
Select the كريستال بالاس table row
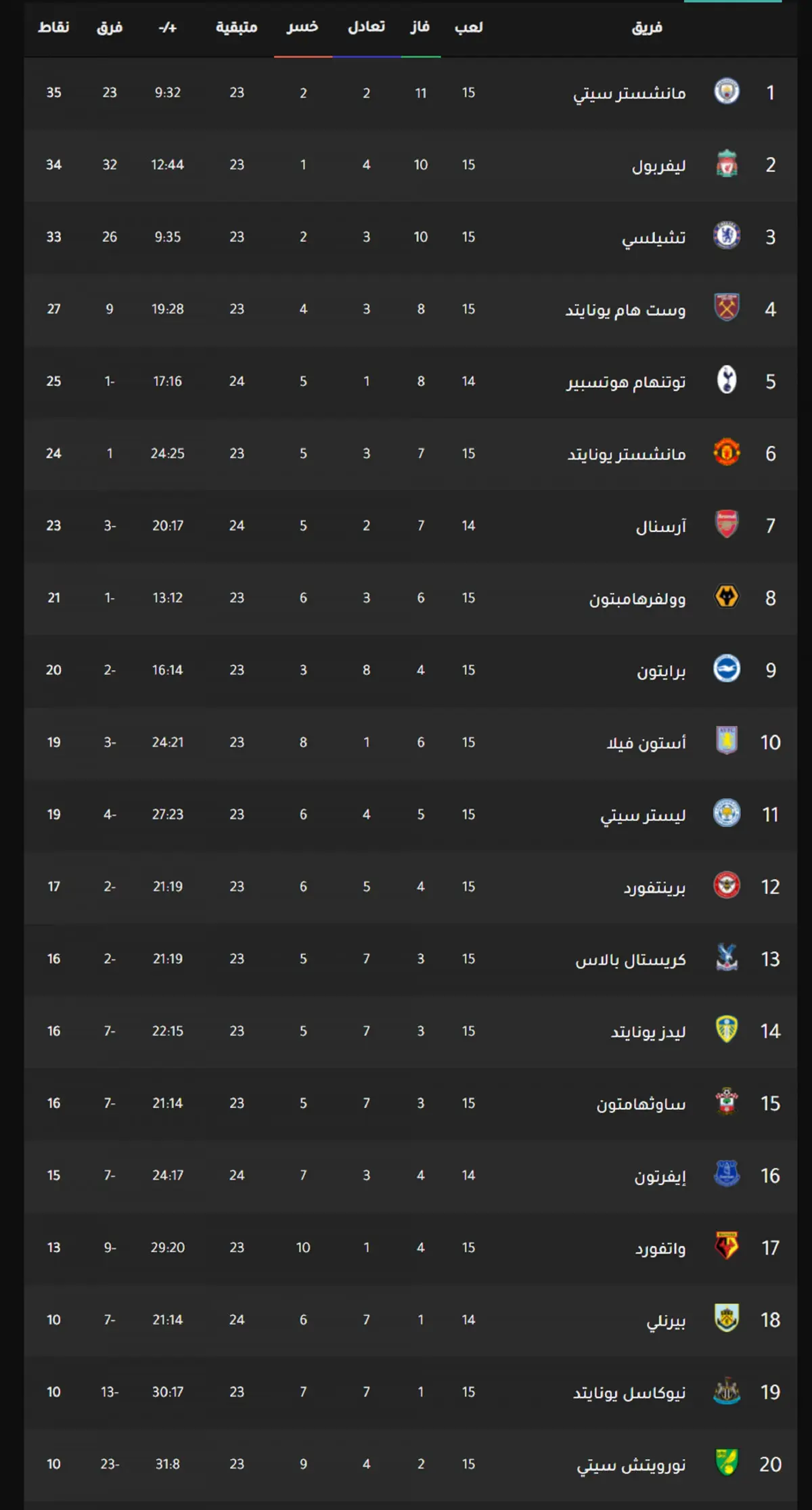coord(411,958)
